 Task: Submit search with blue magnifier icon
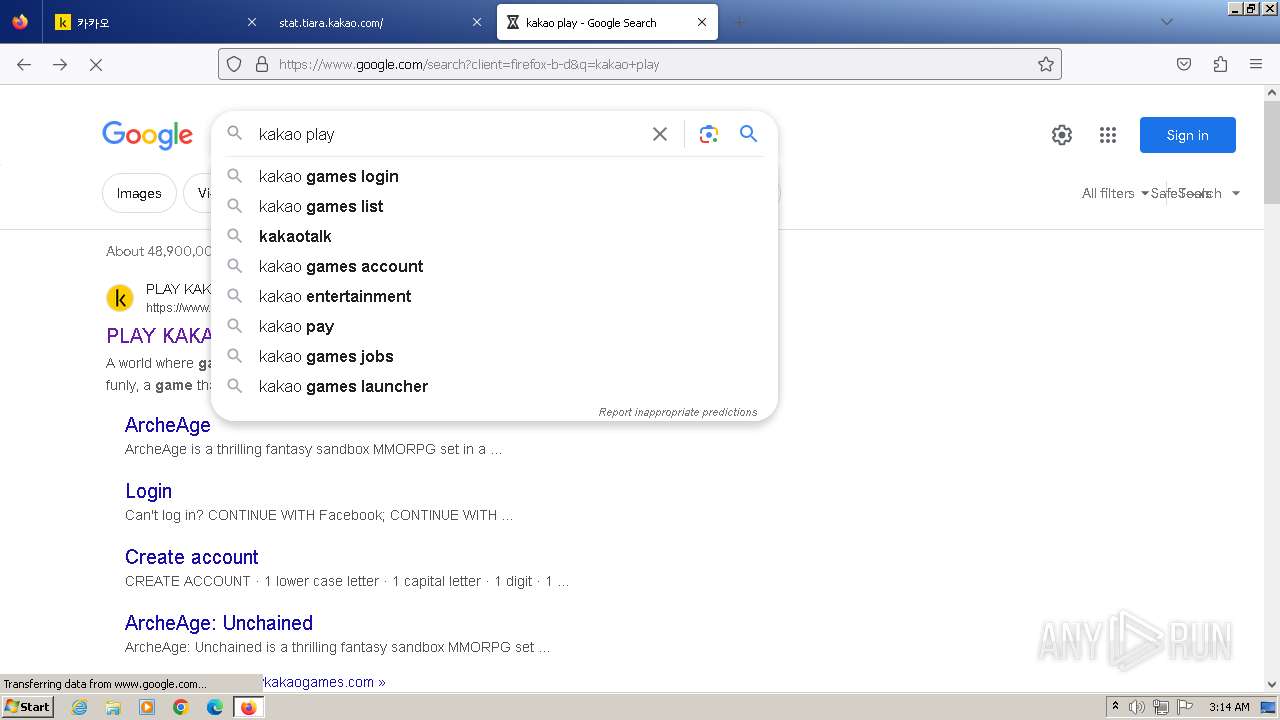[749, 134]
